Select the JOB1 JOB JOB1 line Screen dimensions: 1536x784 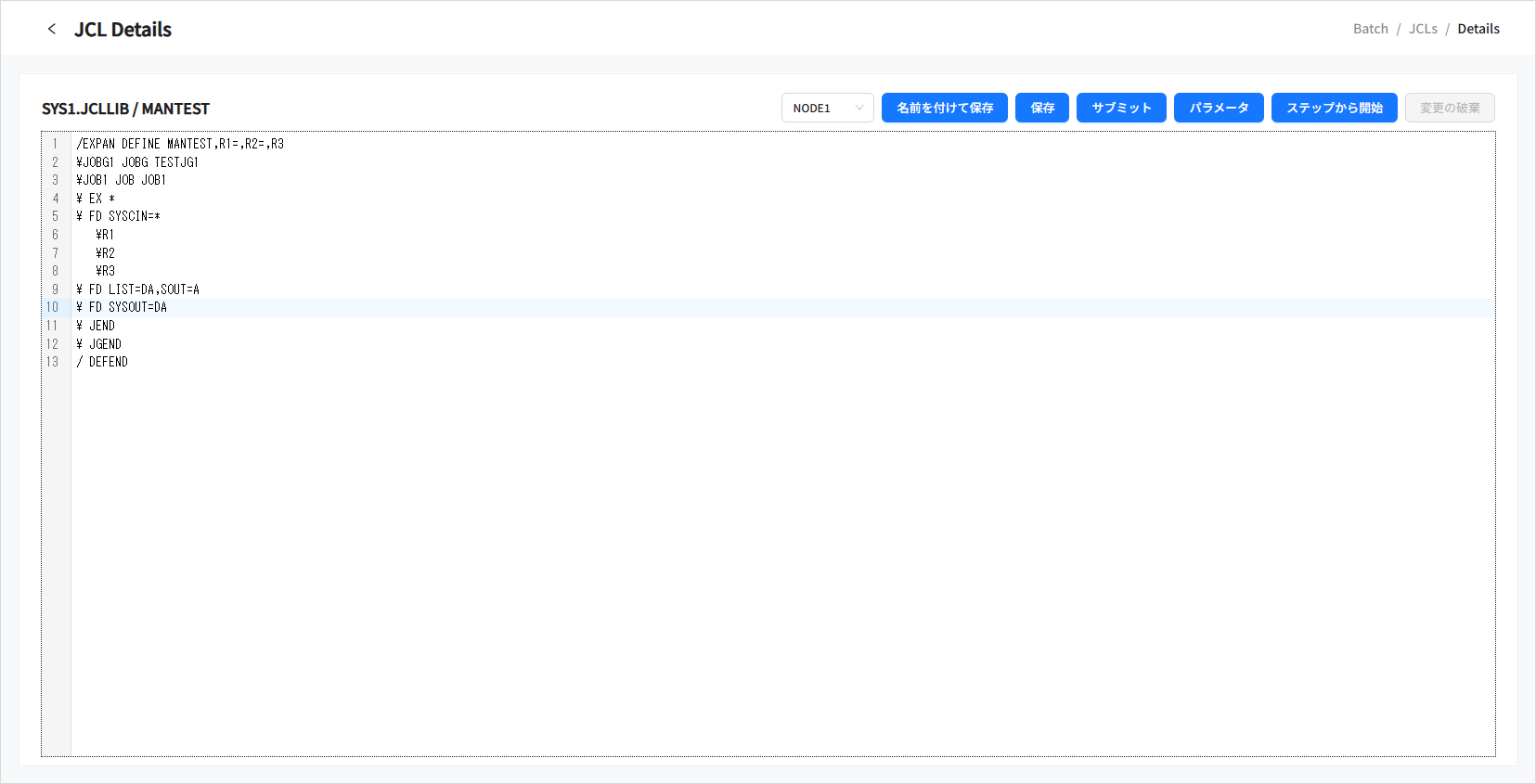pos(122,180)
